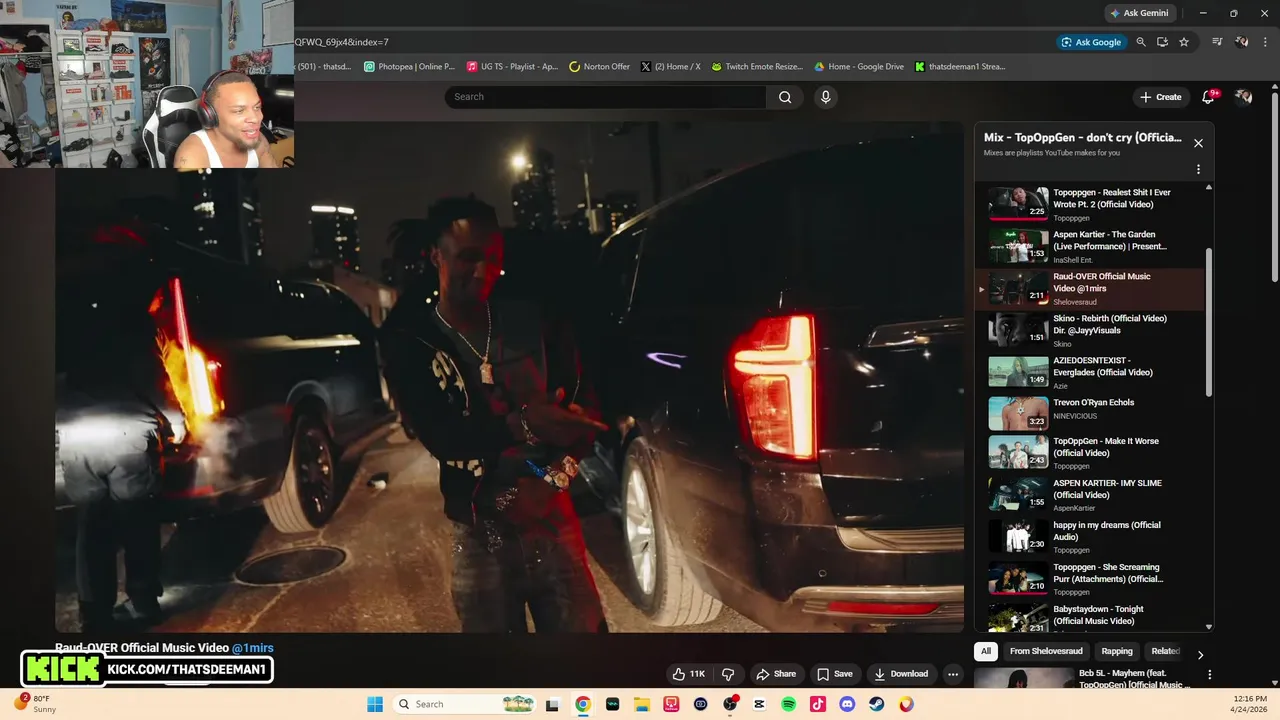Open Chrome profile avatar
Image resolution: width=1280 pixels, height=720 pixels.
(x=1241, y=42)
